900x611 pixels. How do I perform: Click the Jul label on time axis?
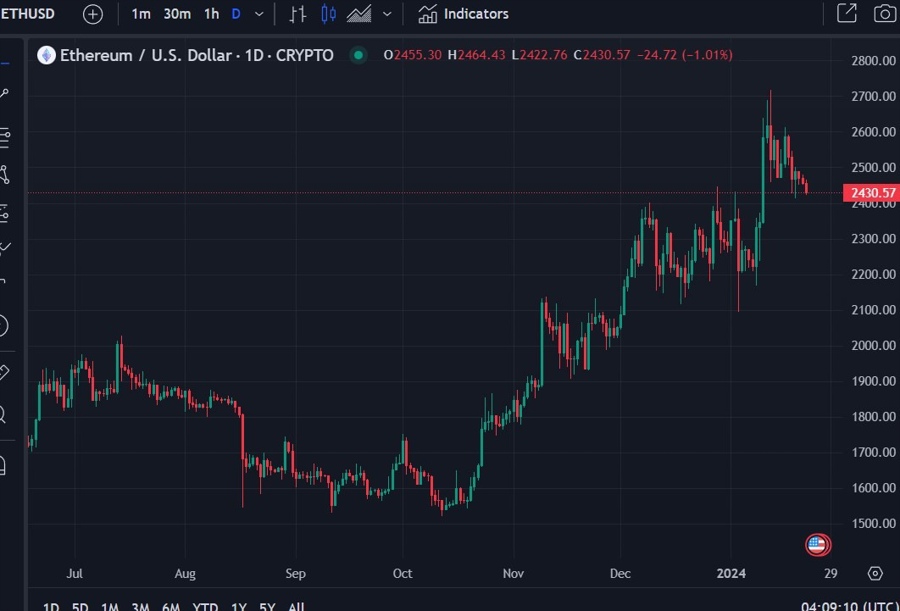pyautogui.click(x=75, y=573)
